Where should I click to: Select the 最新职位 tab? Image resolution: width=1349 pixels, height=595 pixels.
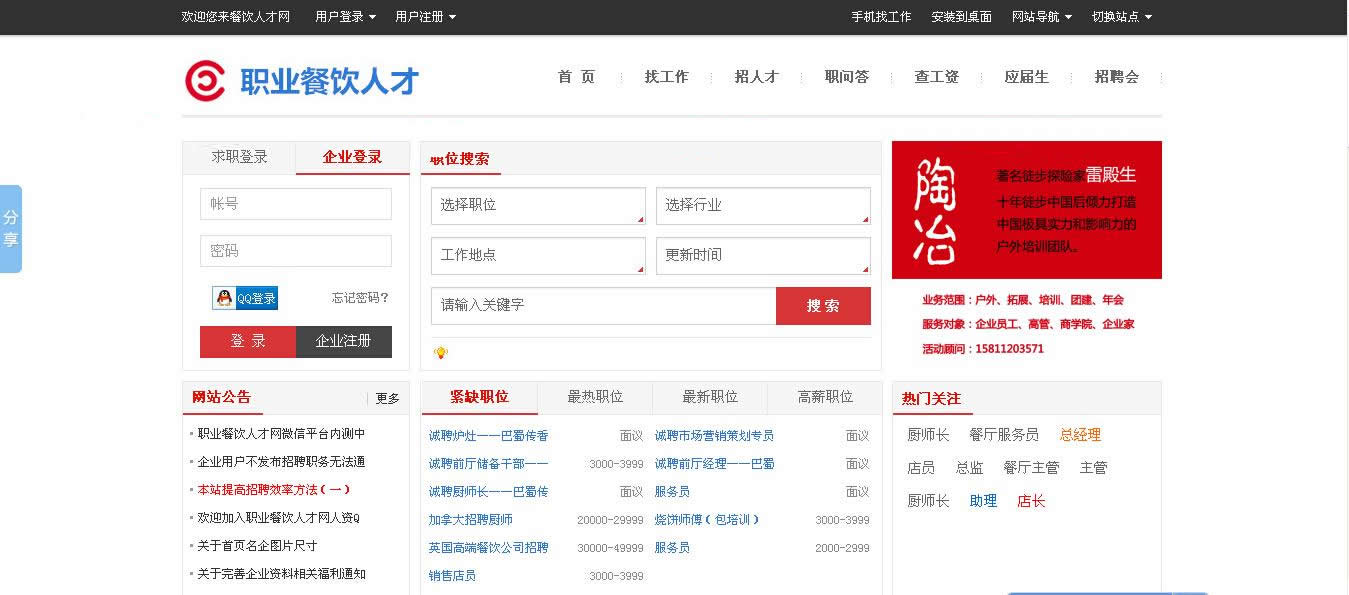click(x=710, y=397)
